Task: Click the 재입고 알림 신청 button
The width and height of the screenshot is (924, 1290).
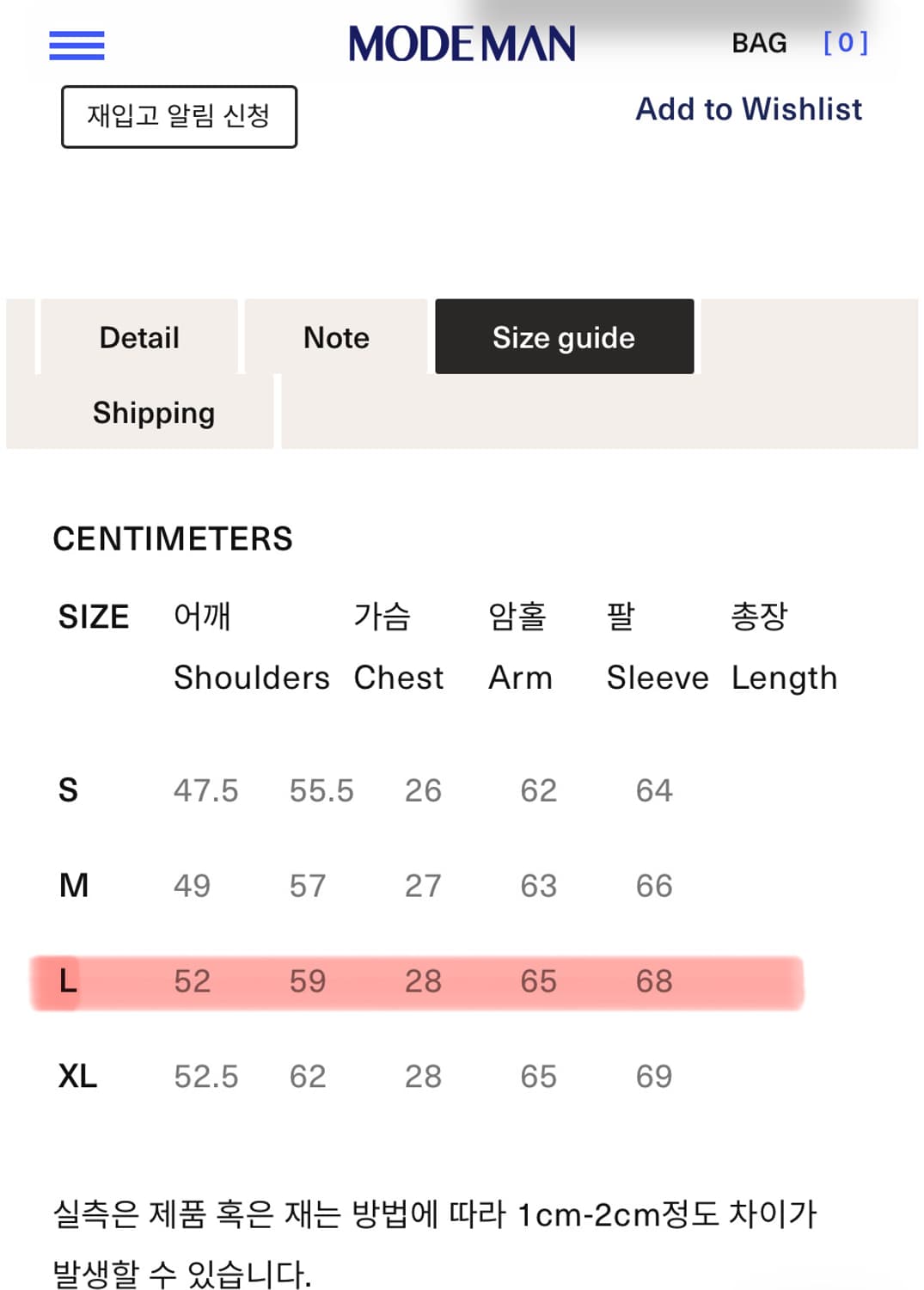Action: pos(178,119)
